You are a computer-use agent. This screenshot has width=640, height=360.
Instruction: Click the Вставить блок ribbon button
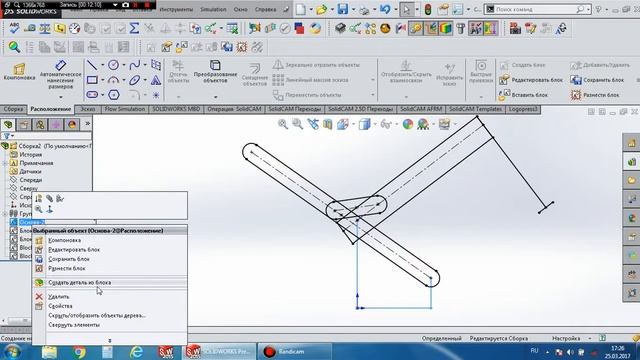click(x=524, y=95)
